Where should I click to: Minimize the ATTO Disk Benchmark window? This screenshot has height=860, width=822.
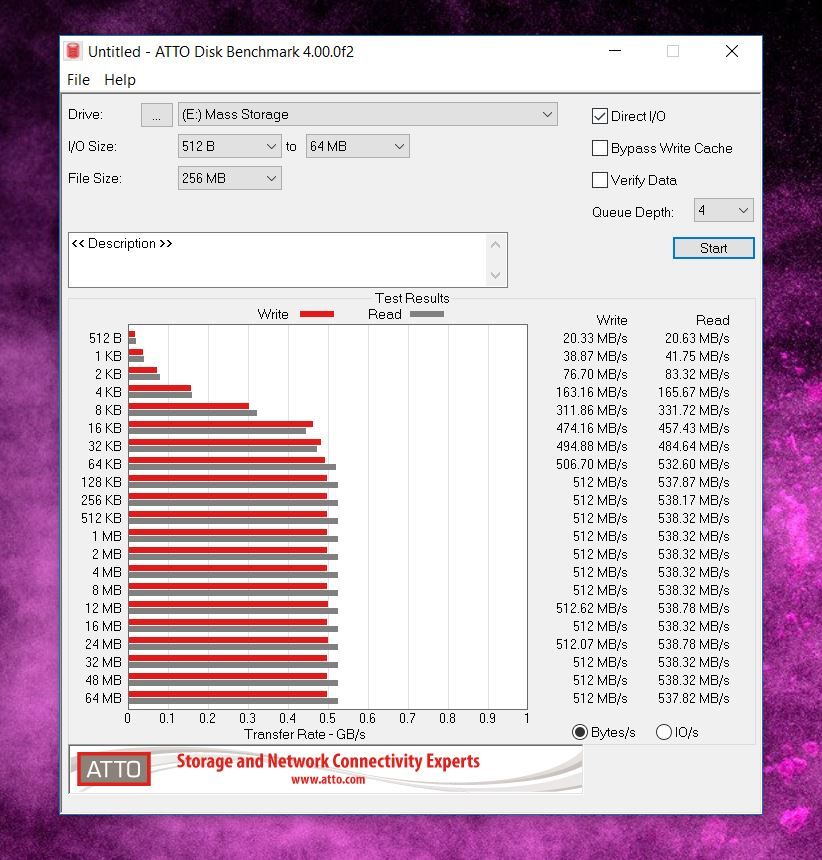click(x=615, y=51)
